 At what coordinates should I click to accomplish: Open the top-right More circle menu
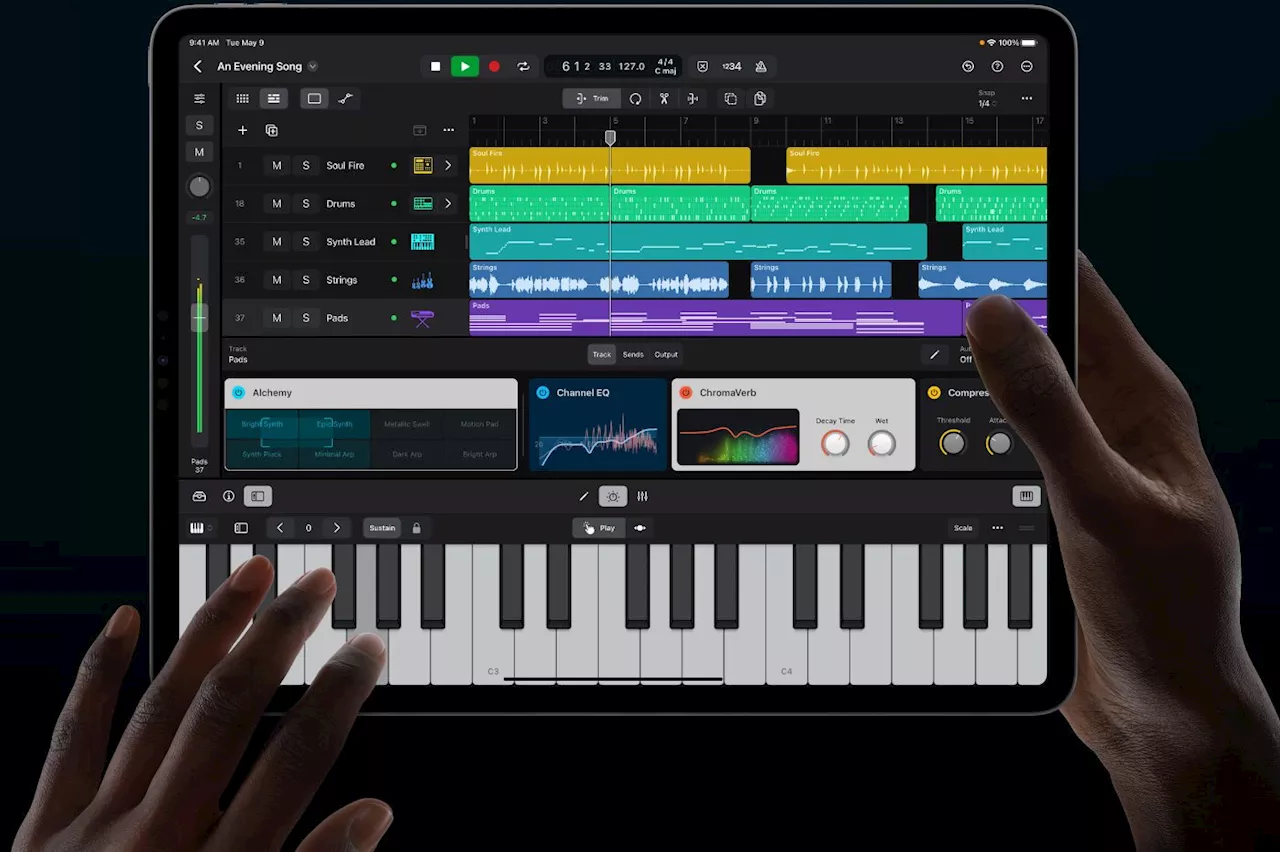(1027, 67)
